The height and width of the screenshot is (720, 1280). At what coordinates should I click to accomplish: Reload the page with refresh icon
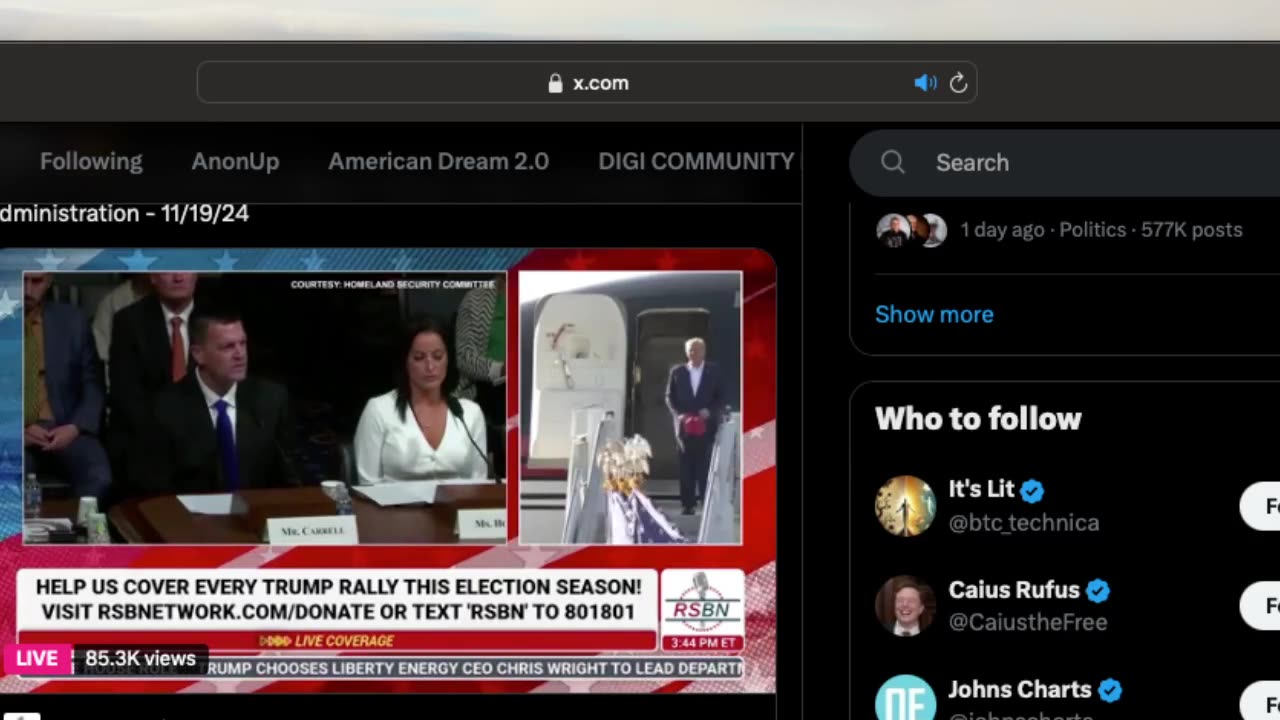tap(958, 83)
